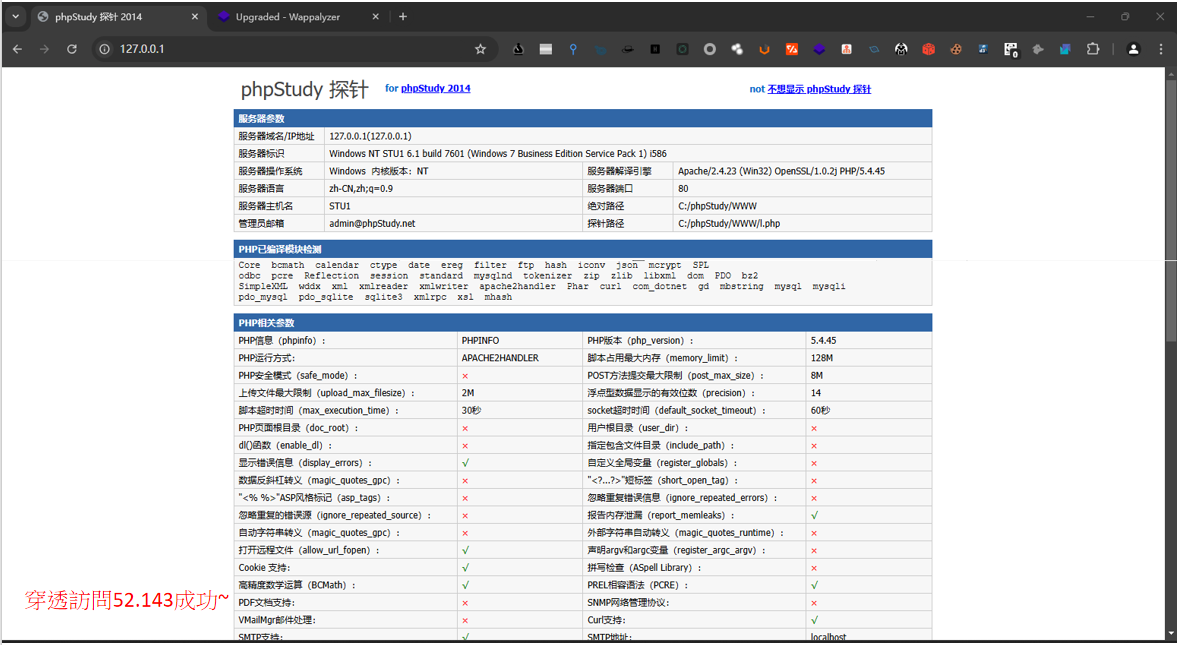
Task: Open the phpStudy 2014 link
Action: (435, 89)
